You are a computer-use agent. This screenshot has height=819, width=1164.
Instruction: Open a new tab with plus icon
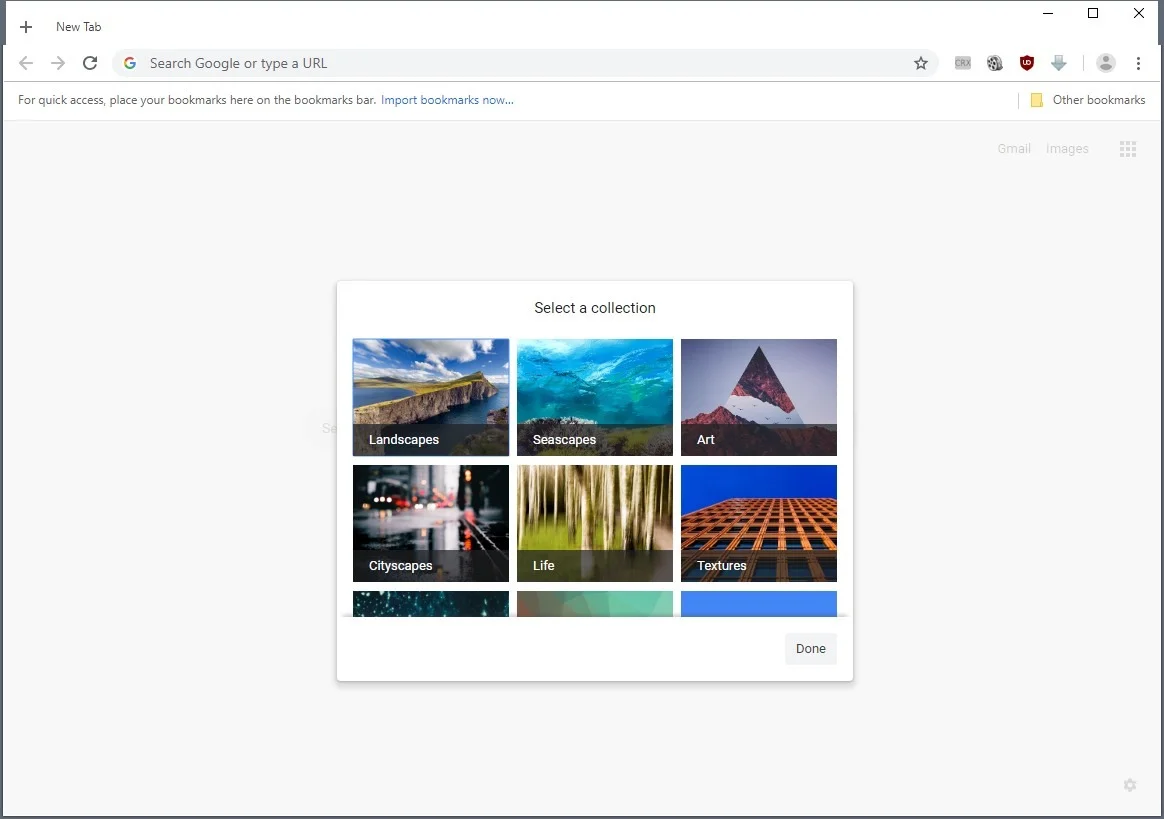[26, 27]
